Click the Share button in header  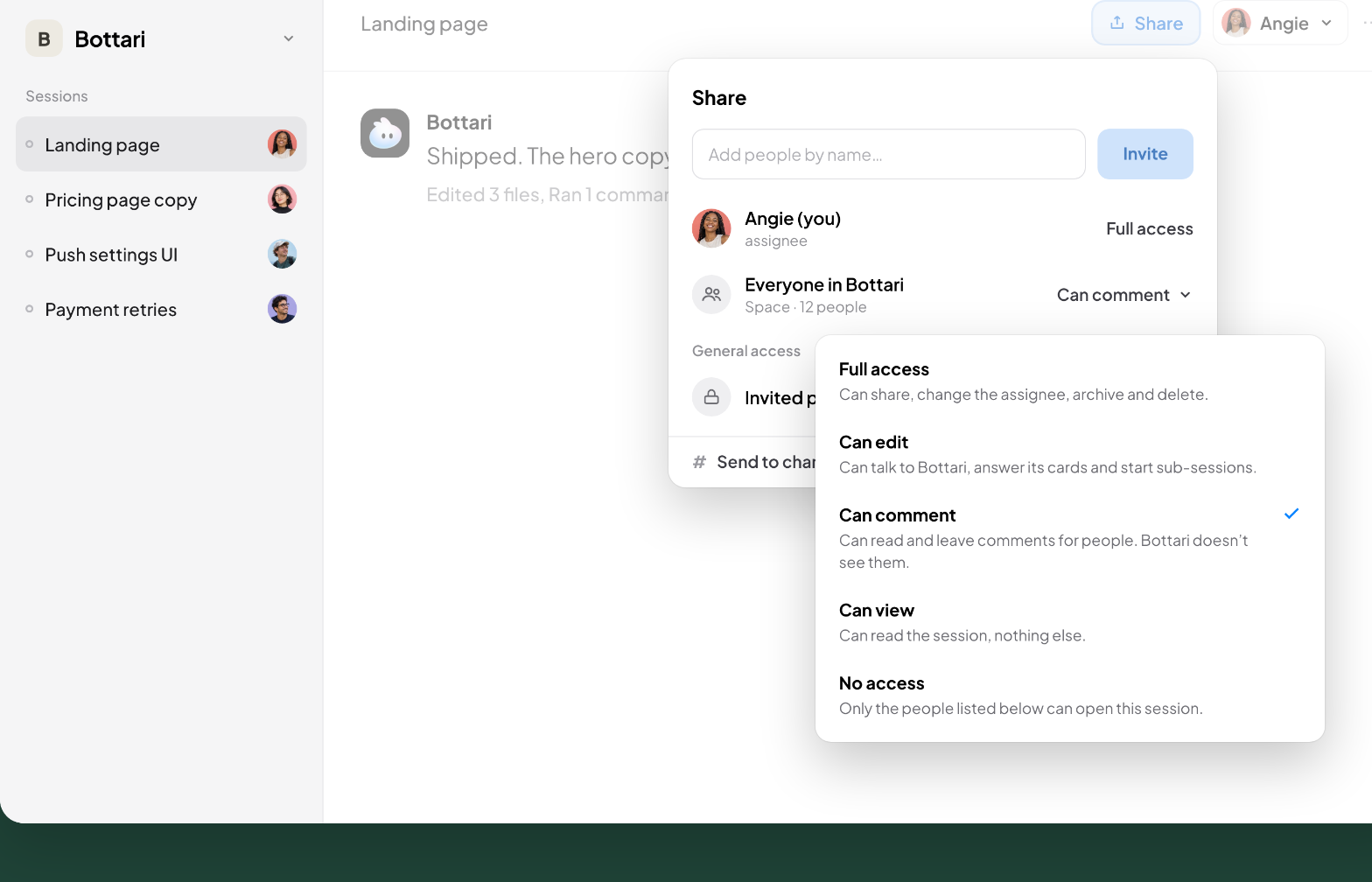(x=1145, y=24)
